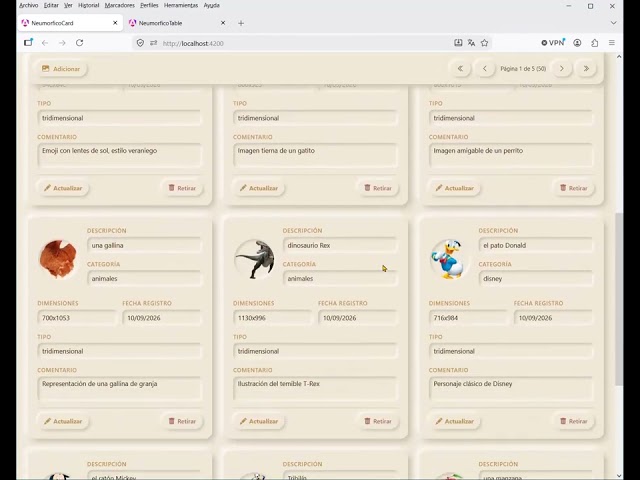Retirar the emoji con lentes de sol card
The height and width of the screenshot is (480, 640).
(182, 188)
